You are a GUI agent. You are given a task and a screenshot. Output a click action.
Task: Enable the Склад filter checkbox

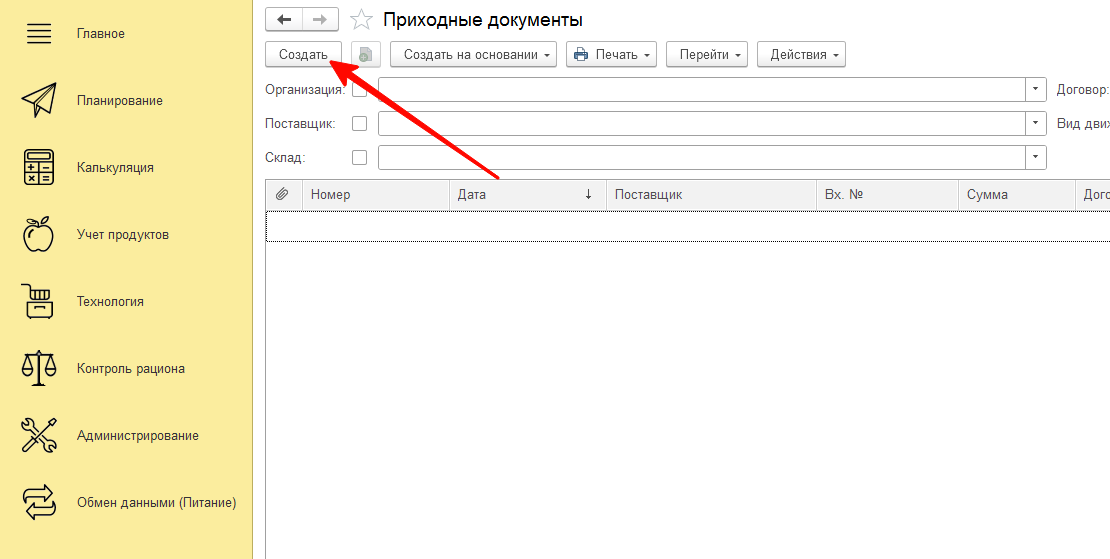coord(360,158)
